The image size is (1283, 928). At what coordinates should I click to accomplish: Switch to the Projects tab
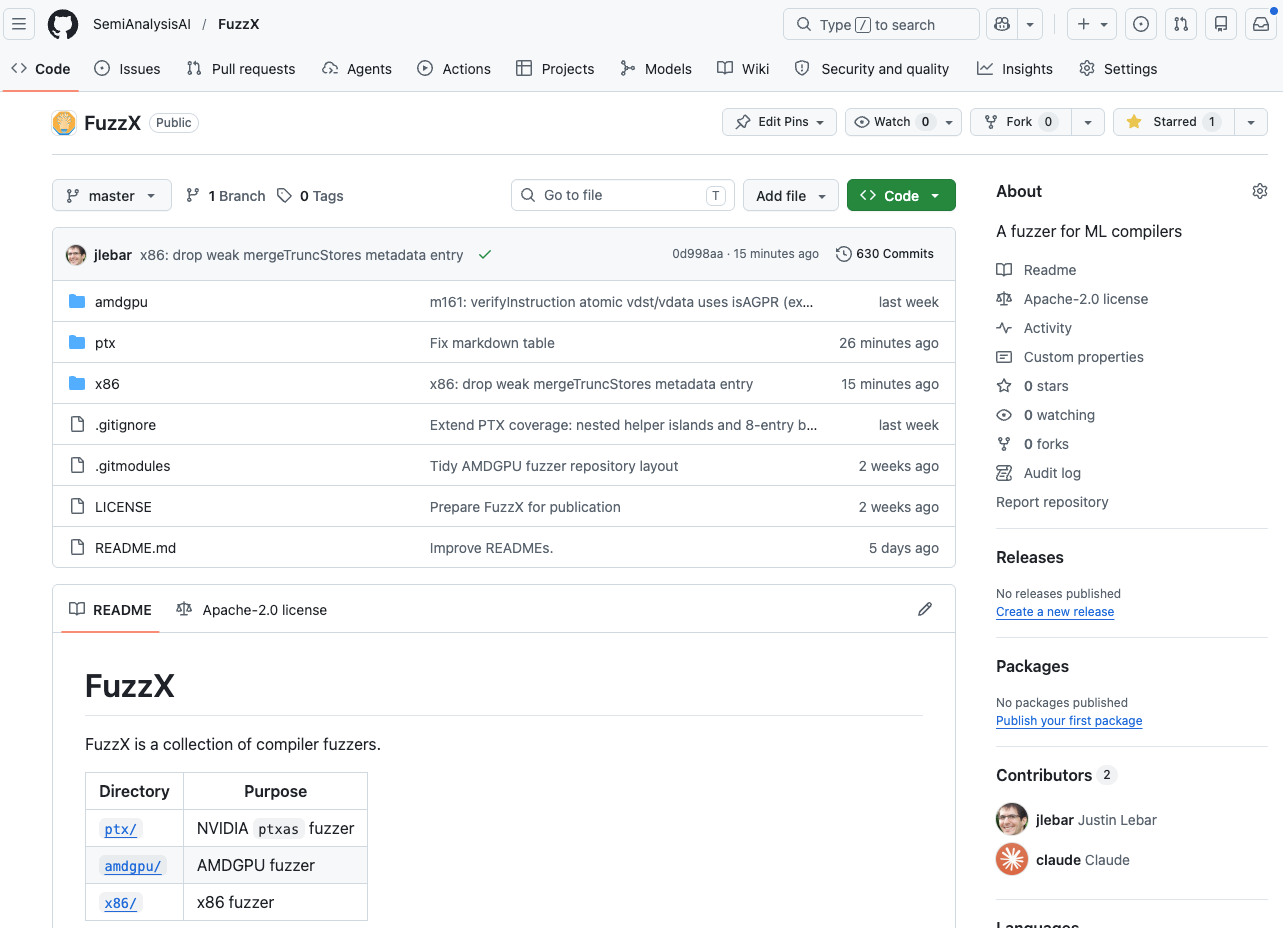tap(555, 68)
